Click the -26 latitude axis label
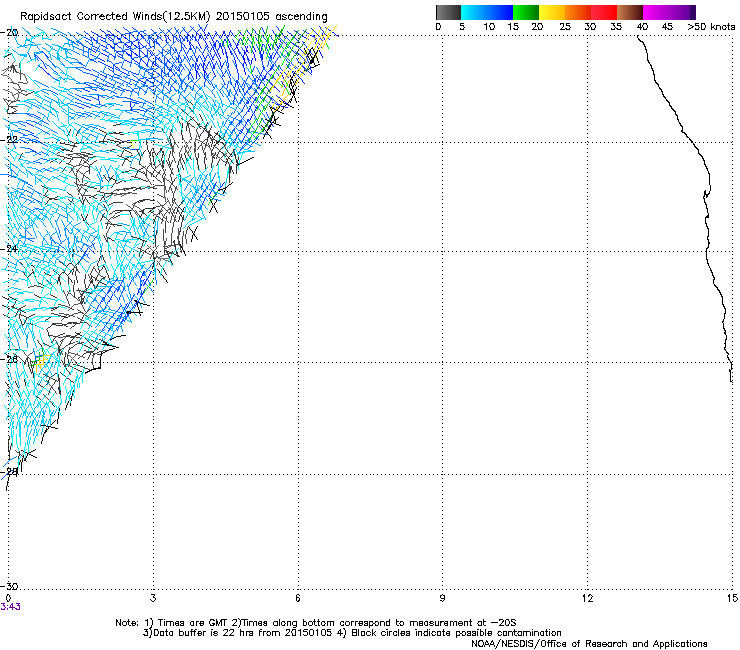This screenshot has height=650, width=740. point(9,359)
